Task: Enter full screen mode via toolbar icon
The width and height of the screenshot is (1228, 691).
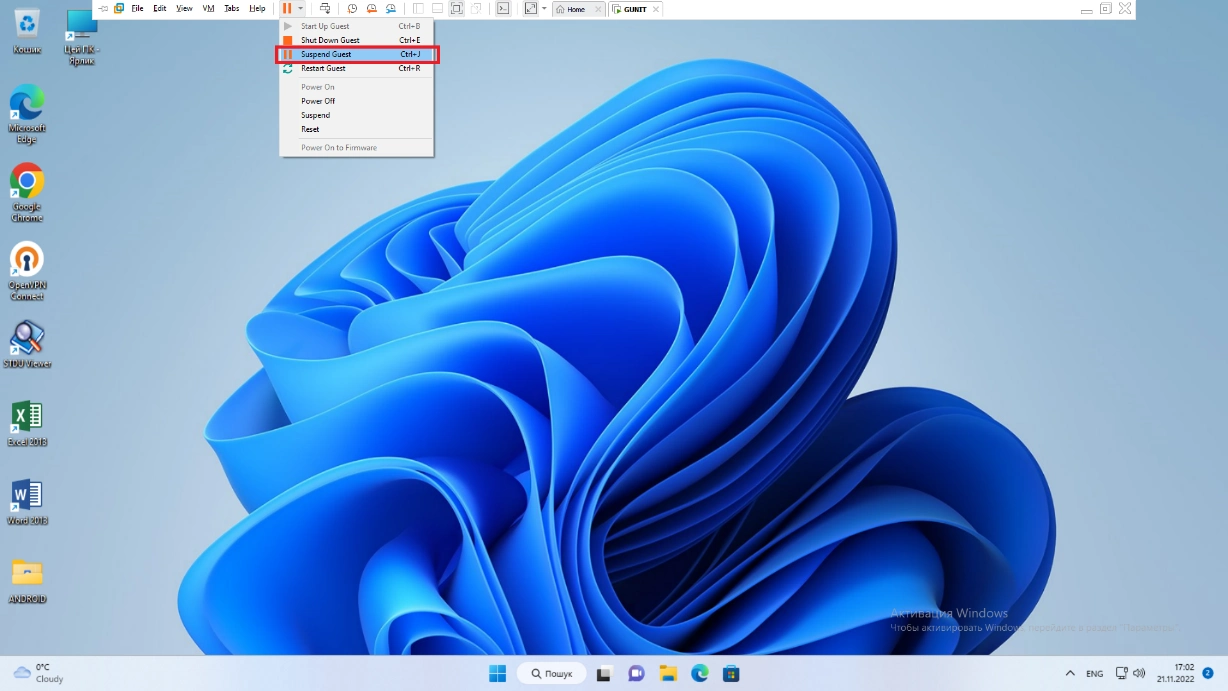Action: (x=456, y=9)
